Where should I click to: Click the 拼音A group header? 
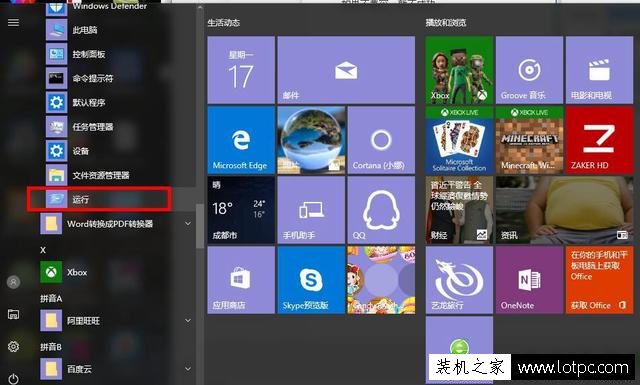(51, 298)
